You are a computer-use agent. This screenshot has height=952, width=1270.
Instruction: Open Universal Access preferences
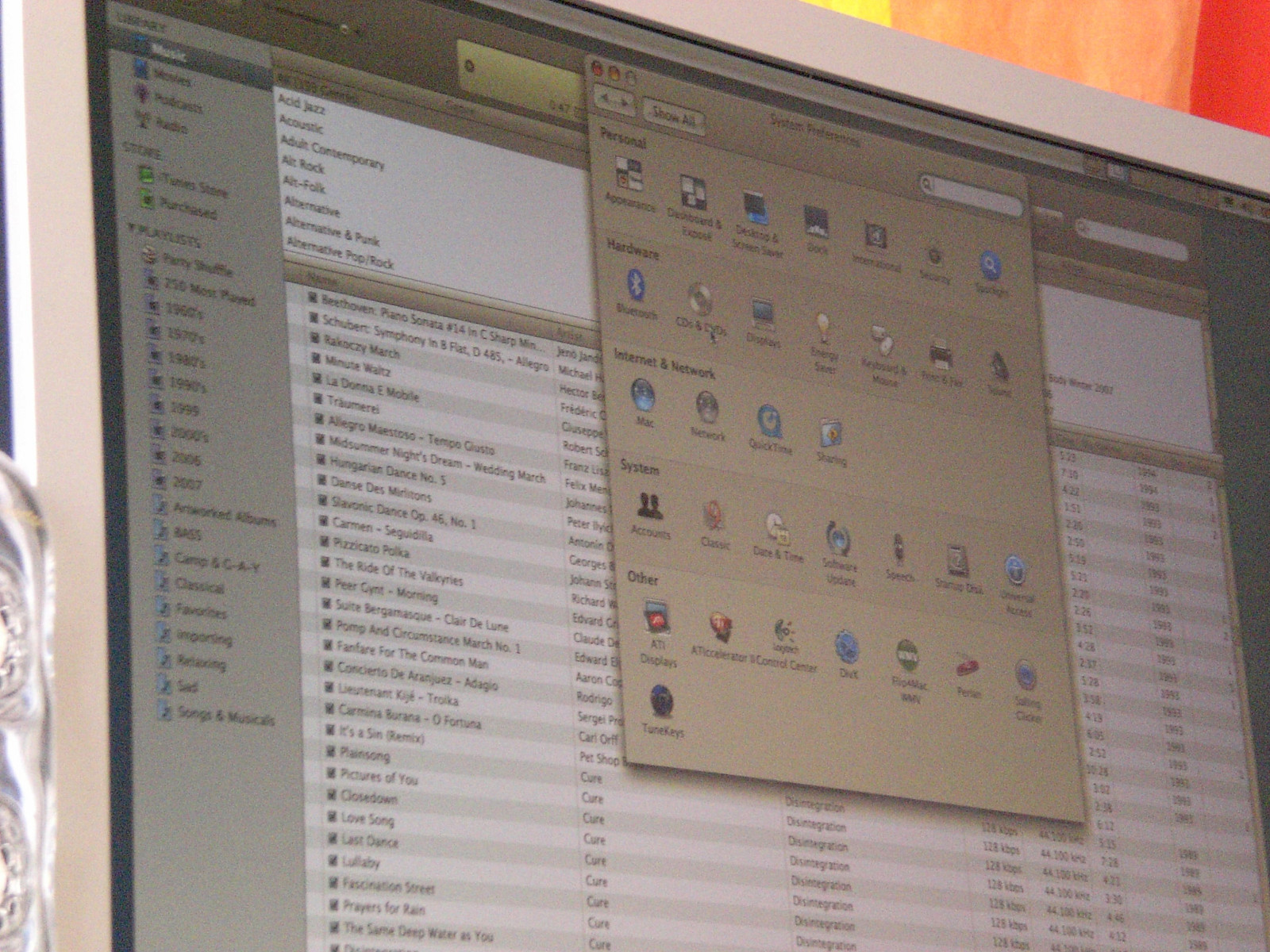(x=1016, y=571)
